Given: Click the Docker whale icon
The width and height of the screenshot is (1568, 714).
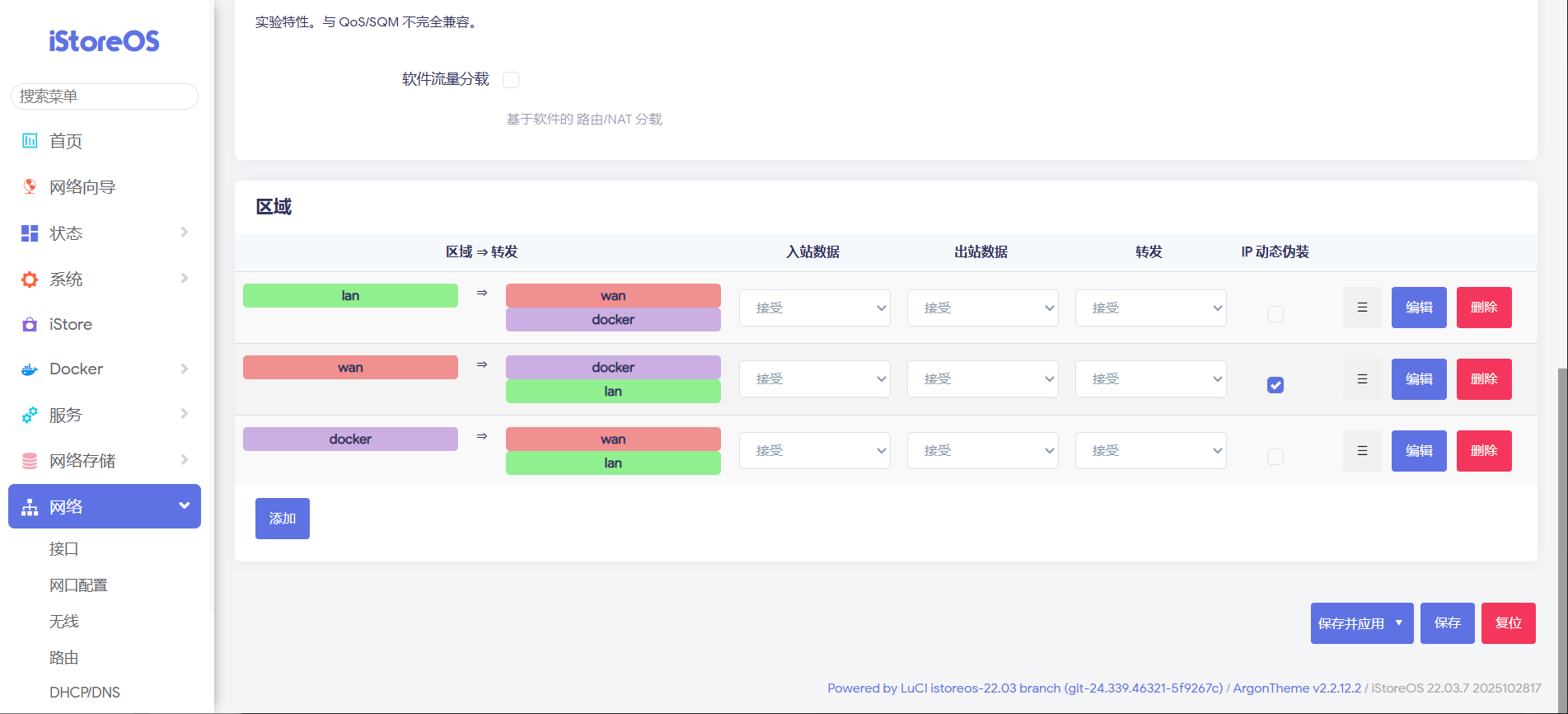Looking at the screenshot, I should pos(30,369).
